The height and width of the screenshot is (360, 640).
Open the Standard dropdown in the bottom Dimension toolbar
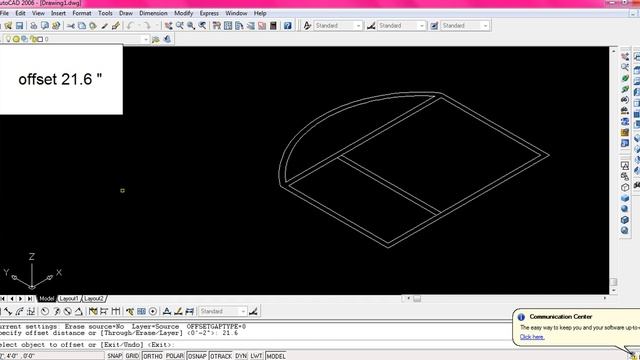[x=243, y=311]
